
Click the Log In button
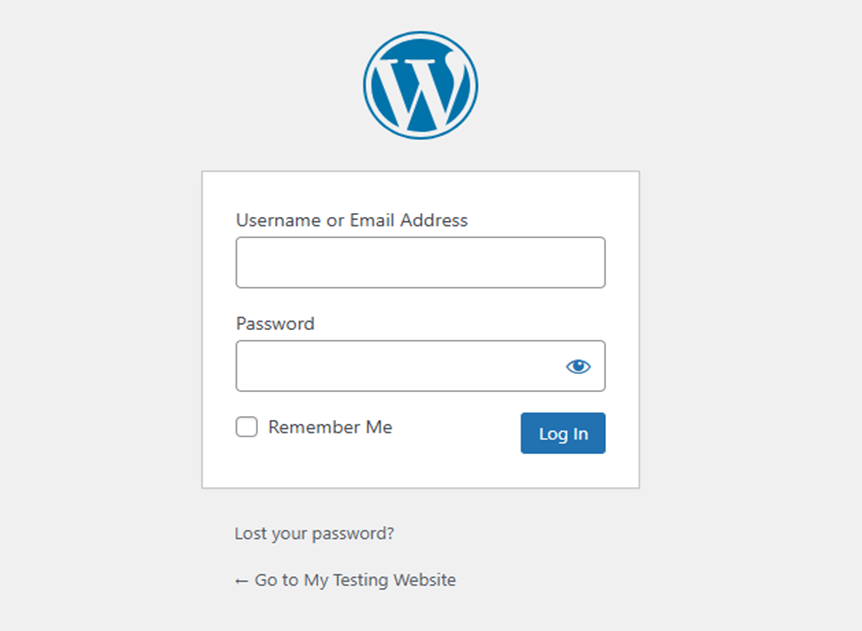pyautogui.click(x=563, y=433)
